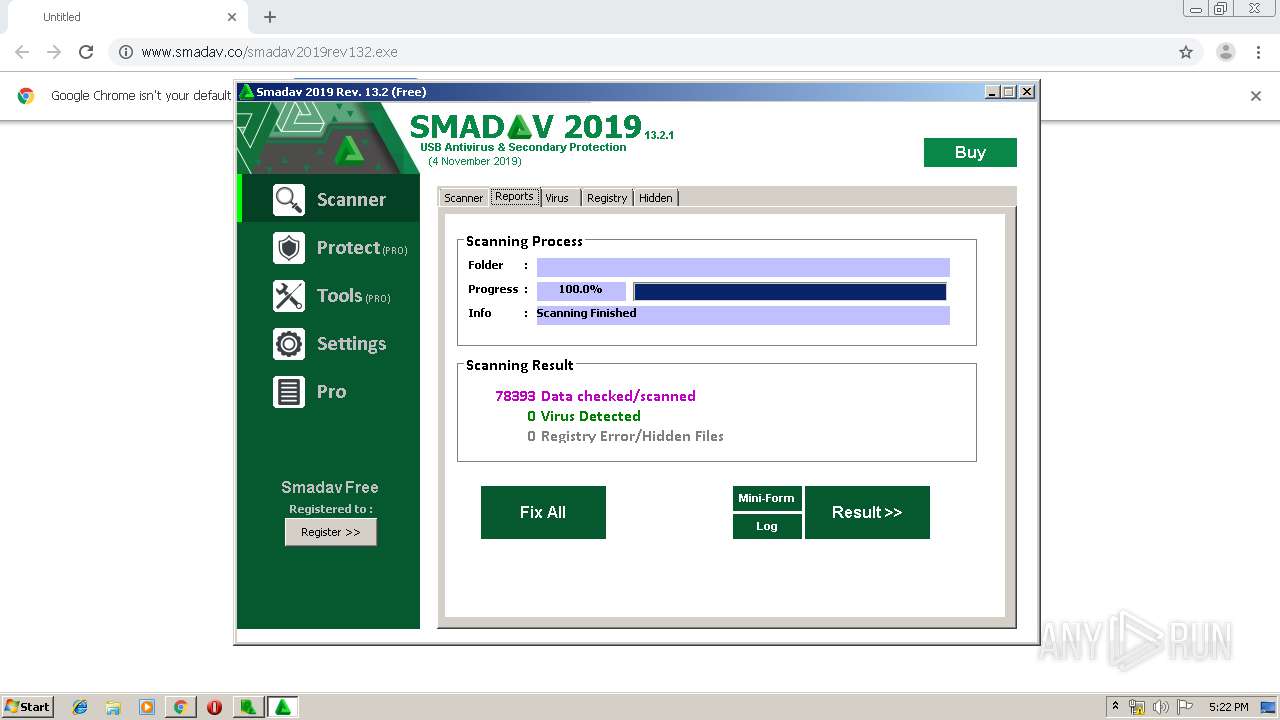Launch Internet Explorer from the taskbar
This screenshot has height=720, width=1280.
point(80,707)
